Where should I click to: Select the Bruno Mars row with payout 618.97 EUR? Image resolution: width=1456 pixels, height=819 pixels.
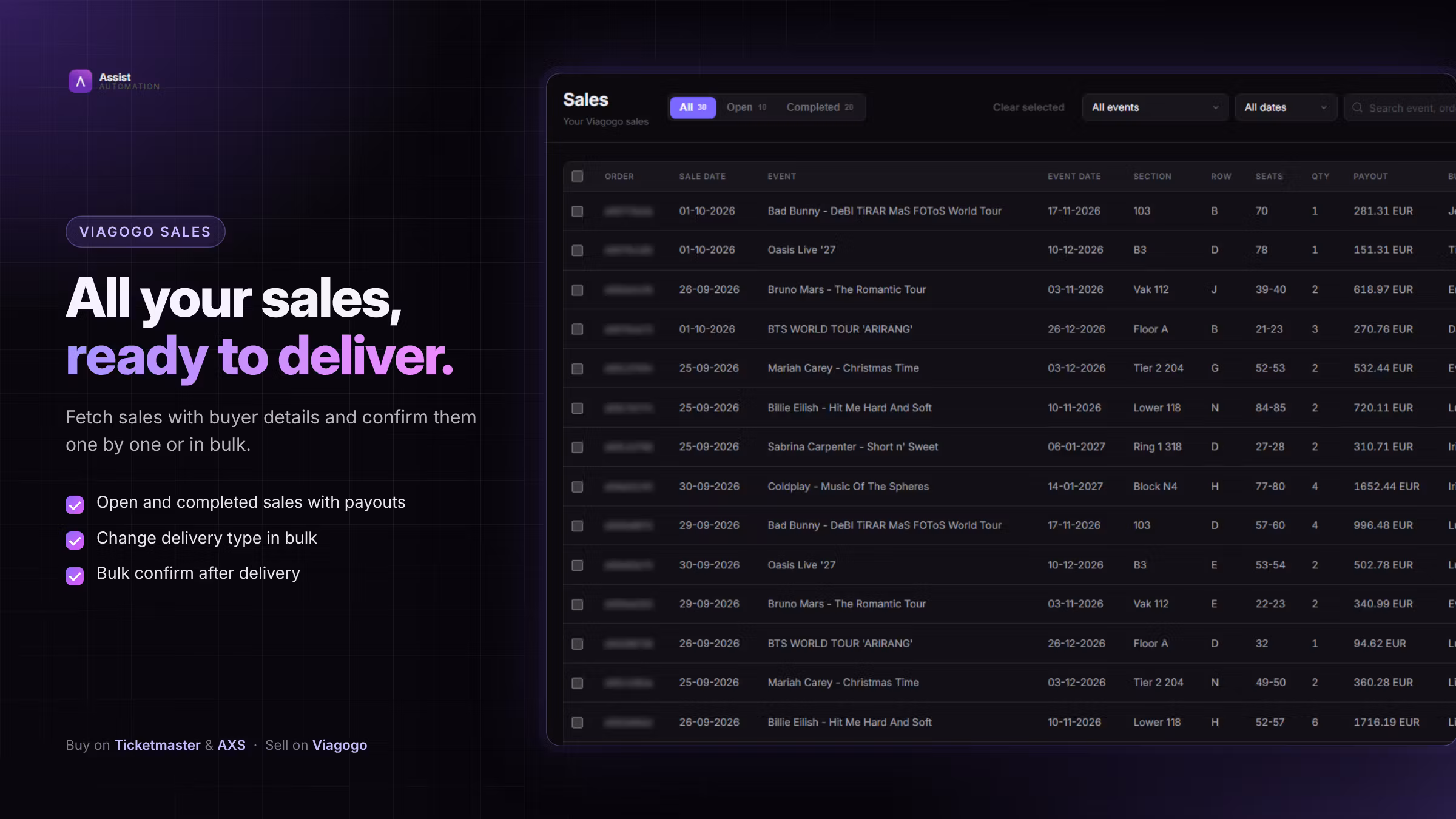[x=577, y=290]
